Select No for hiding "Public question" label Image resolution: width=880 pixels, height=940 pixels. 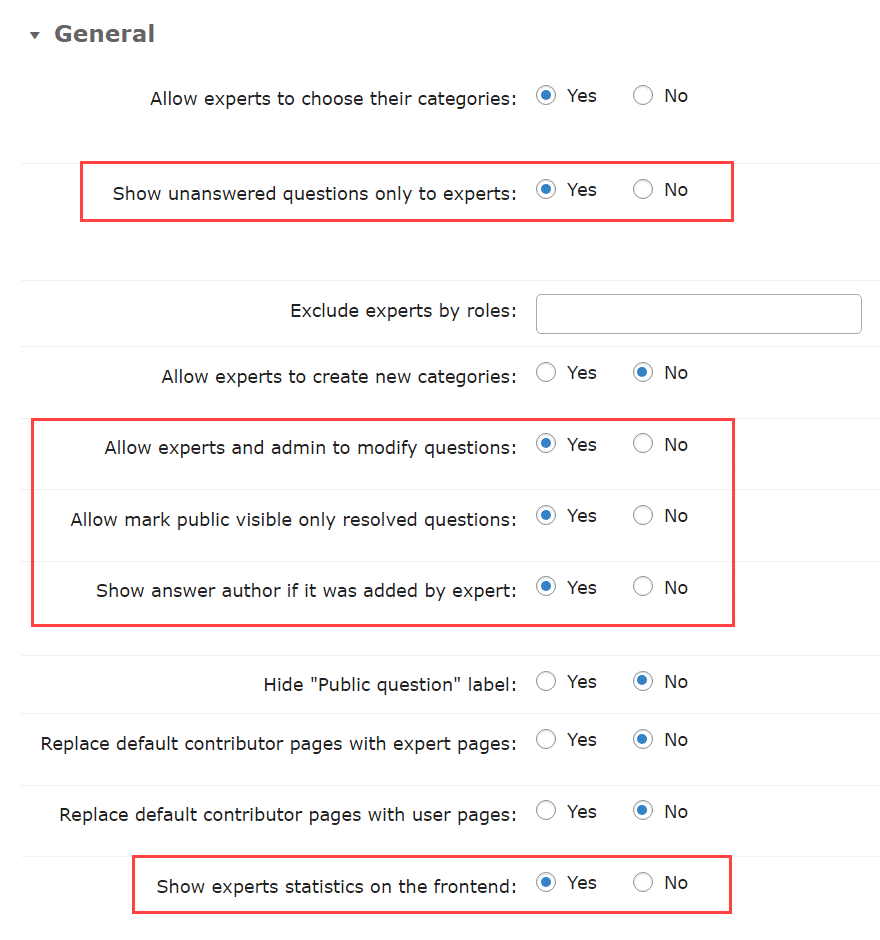tap(643, 681)
